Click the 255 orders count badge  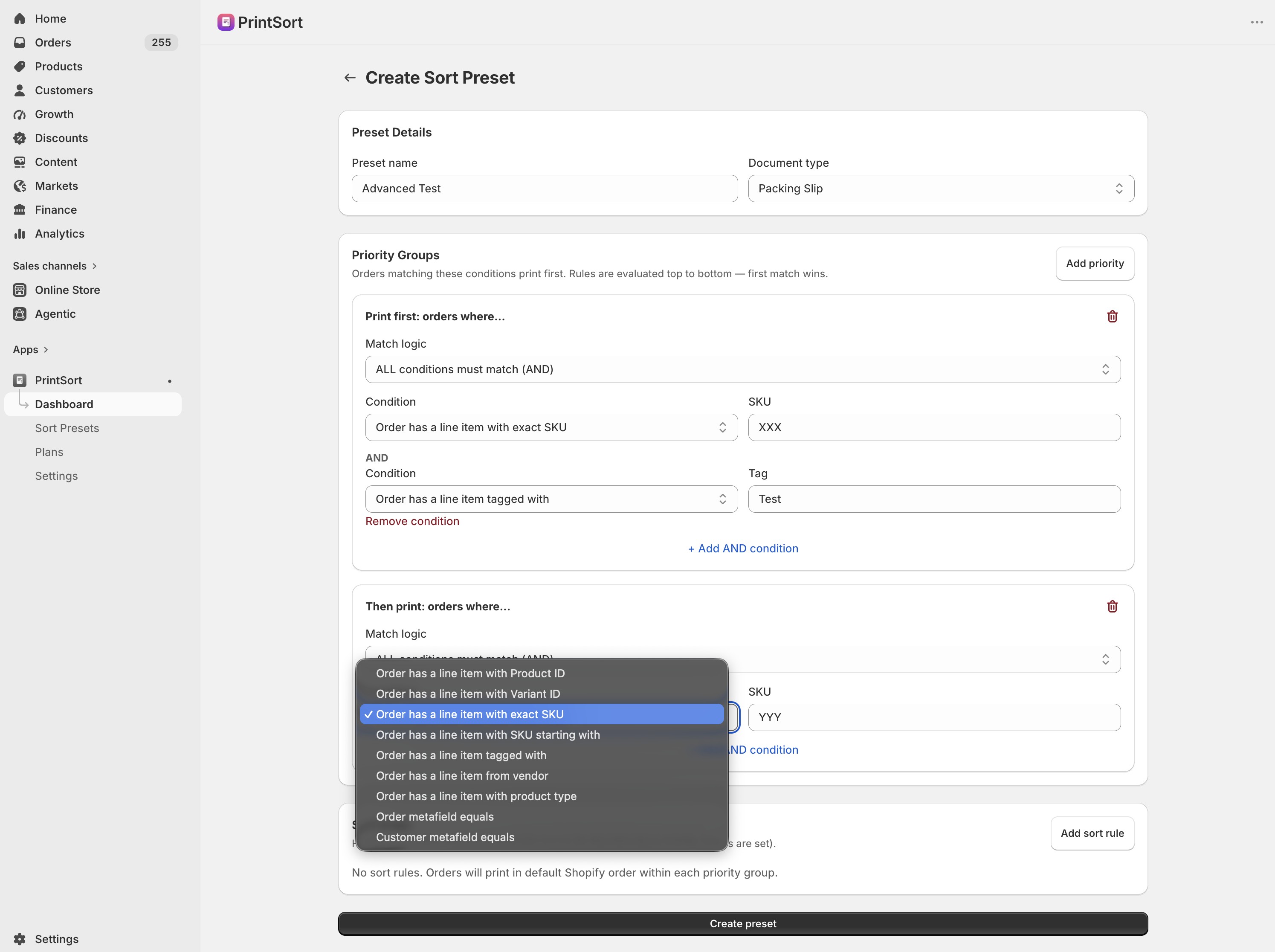tap(161, 43)
